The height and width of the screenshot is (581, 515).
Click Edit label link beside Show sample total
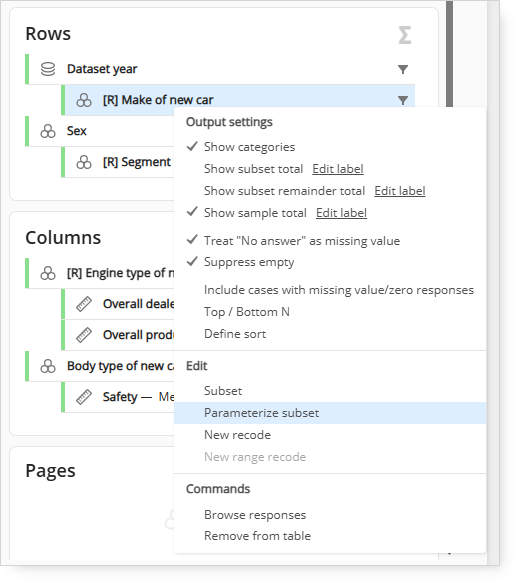pos(341,213)
